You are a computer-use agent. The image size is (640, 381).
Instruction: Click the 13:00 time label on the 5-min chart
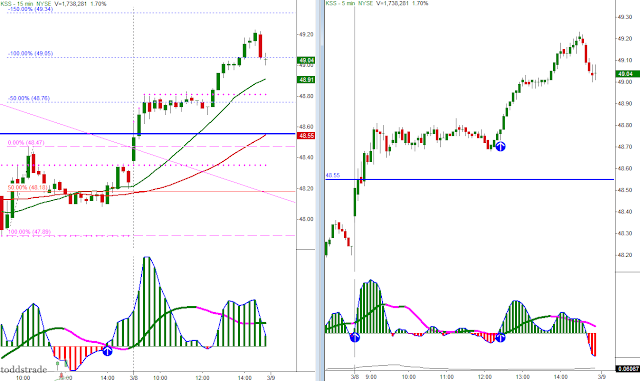tap(523, 377)
